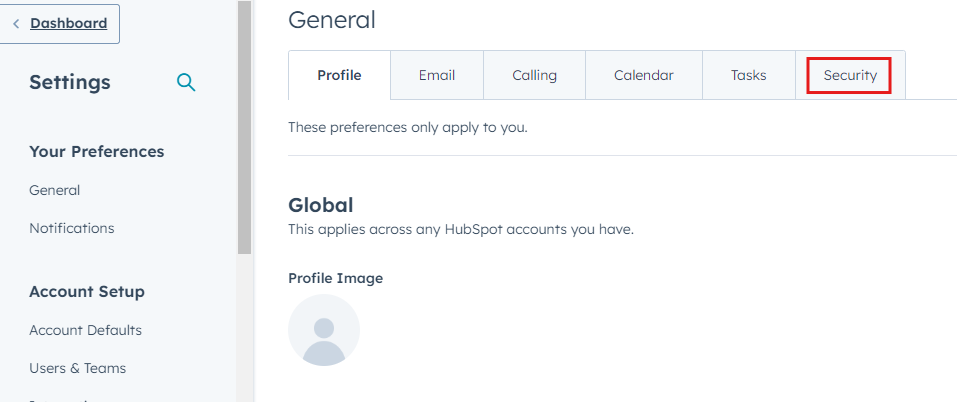Open the highlighted Security tab
957x402 pixels.
[850, 75]
